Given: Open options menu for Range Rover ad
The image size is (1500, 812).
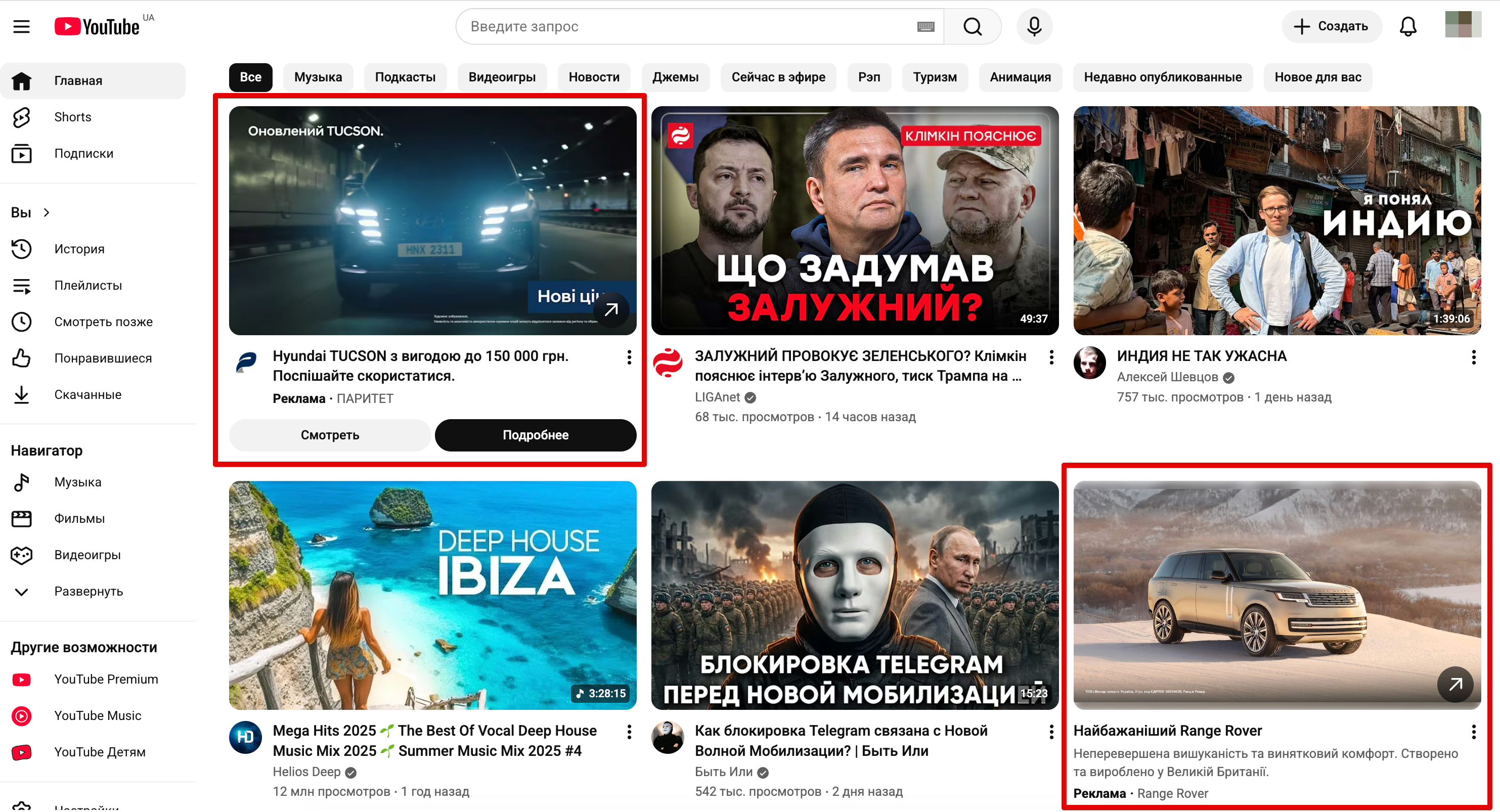Looking at the screenshot, I should 1473,732.
